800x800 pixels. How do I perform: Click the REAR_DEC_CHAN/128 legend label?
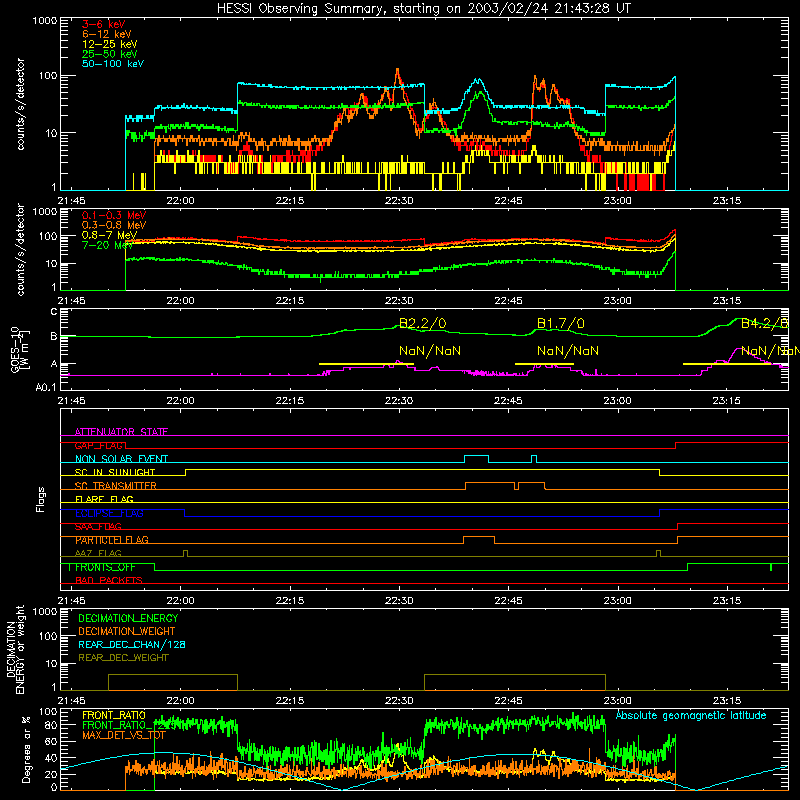click(132, 644)
